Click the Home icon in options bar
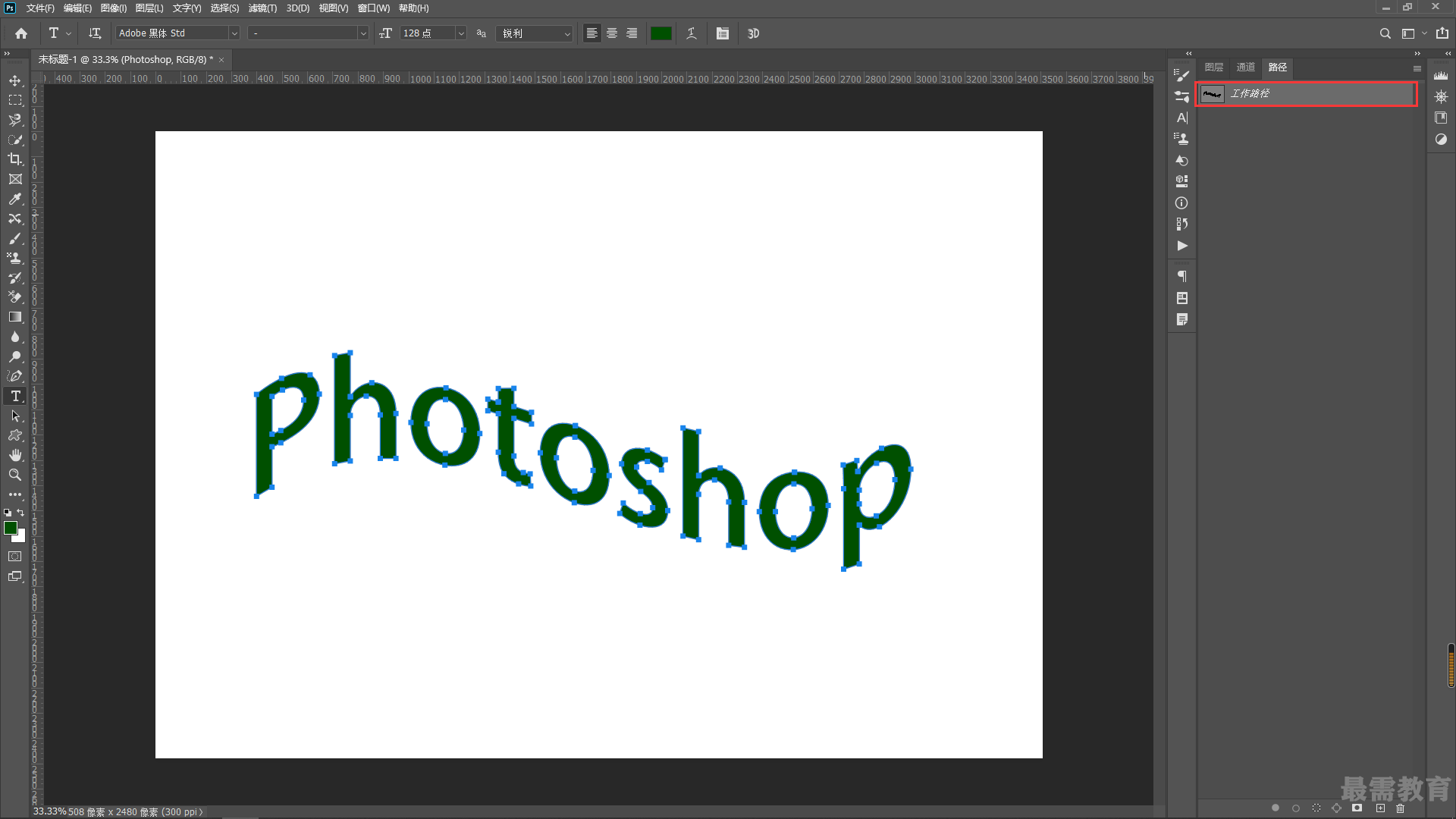 [x=21, y=33]
